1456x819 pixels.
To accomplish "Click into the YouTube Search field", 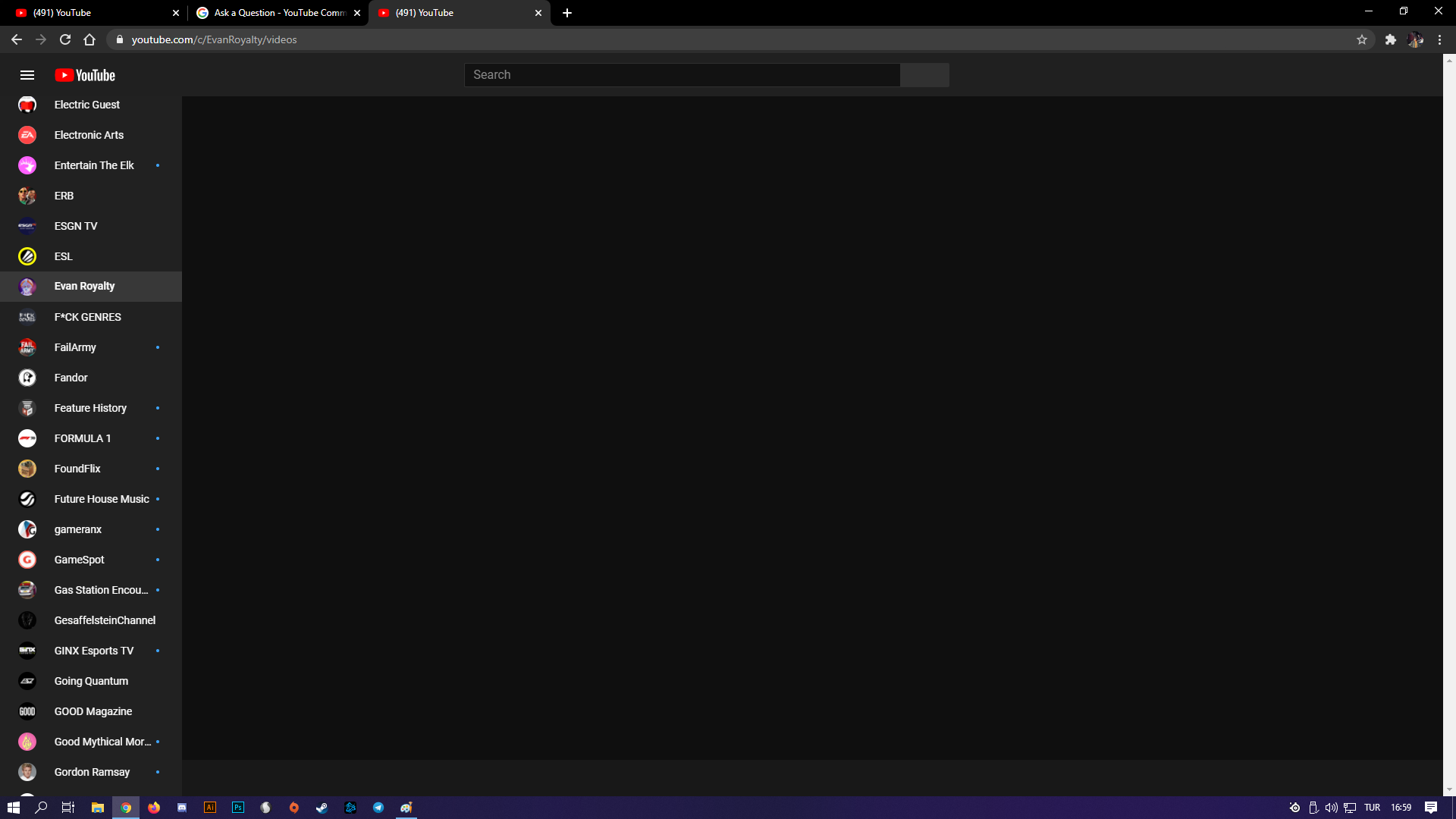I will 682,74.
